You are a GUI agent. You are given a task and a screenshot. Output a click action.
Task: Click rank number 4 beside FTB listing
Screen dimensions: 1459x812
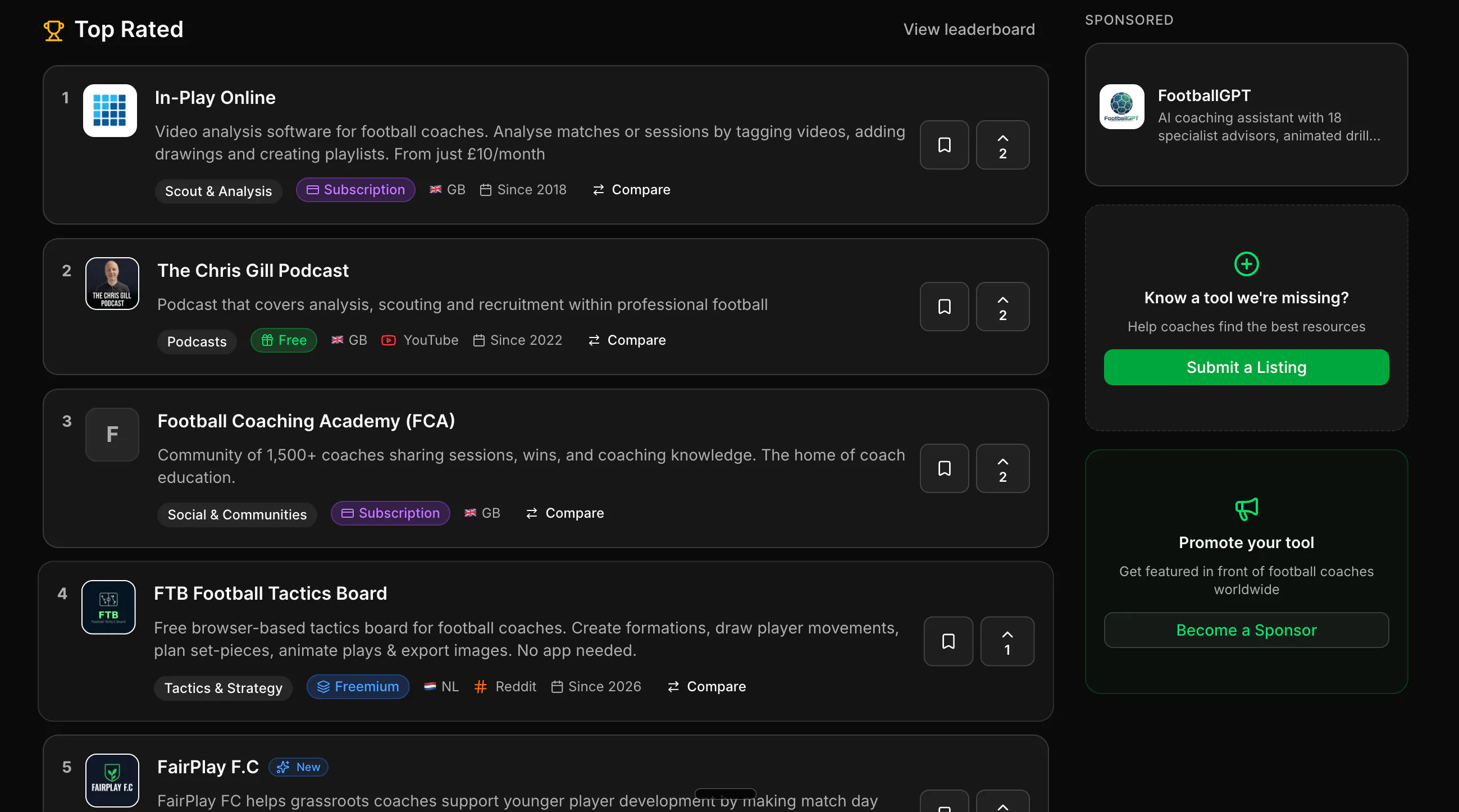coord(62,594)
